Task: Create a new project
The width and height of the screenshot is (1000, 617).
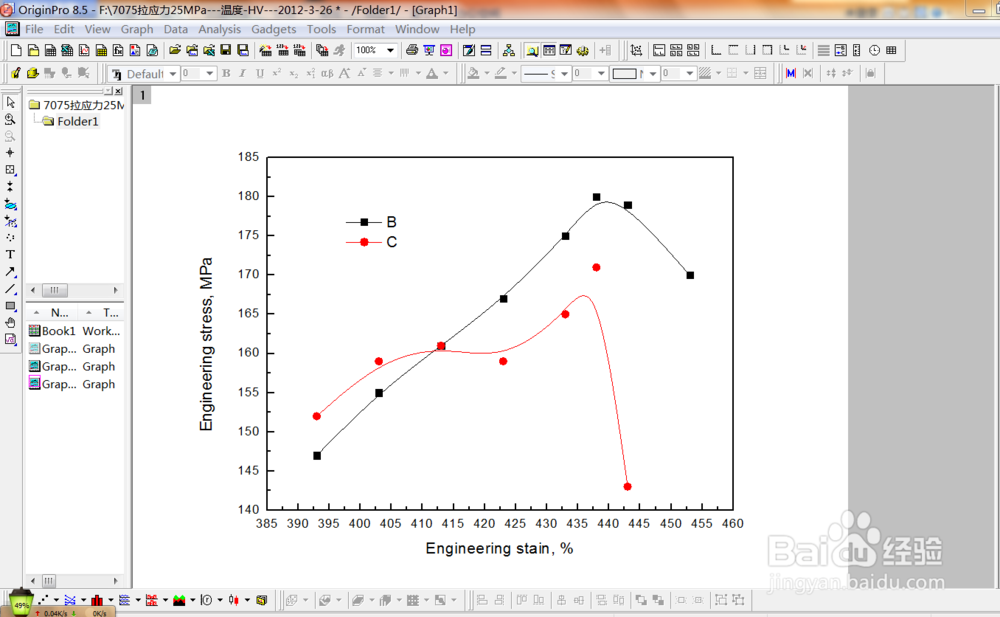Action: click(17, 50)
